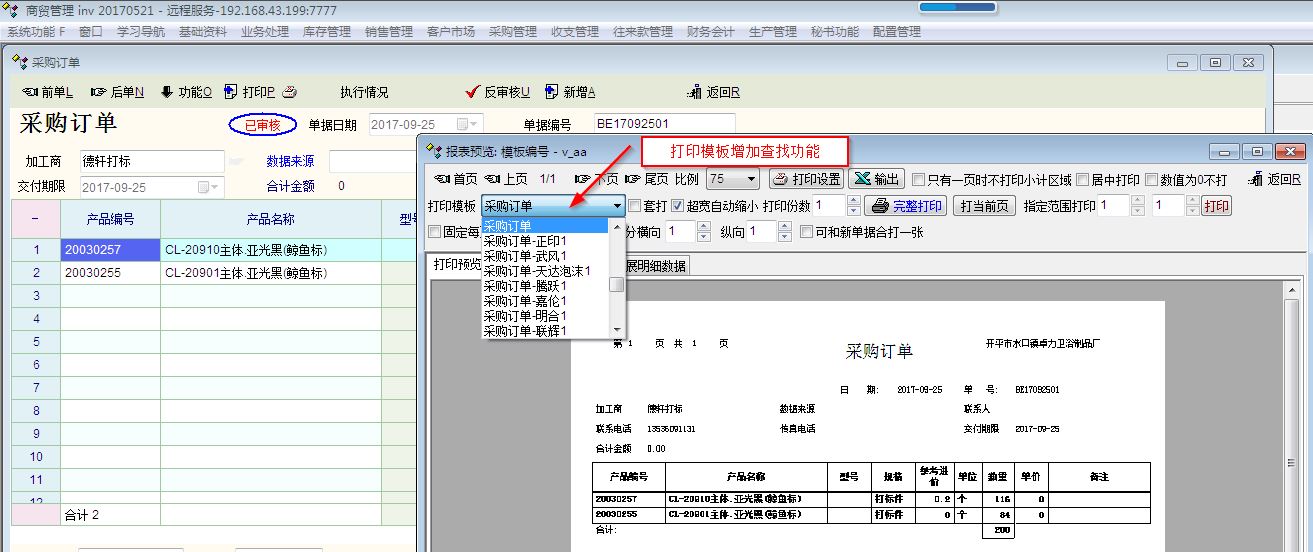Image resolution: width=1313 pixels, height=552 pixels.
Task: Go to previous order 前单
Action: pos(47,92)
